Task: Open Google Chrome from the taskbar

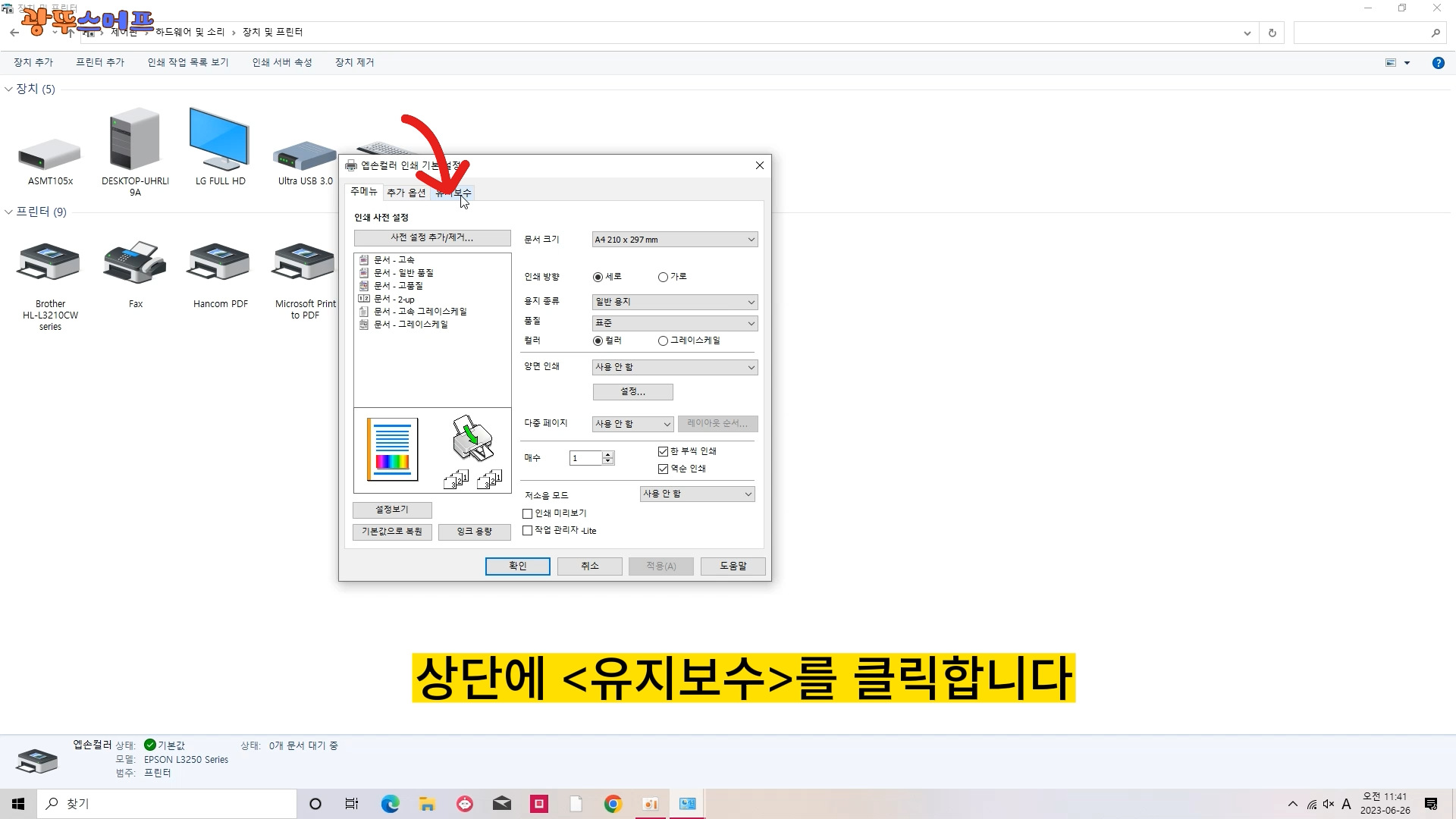Action: [613, 804]
